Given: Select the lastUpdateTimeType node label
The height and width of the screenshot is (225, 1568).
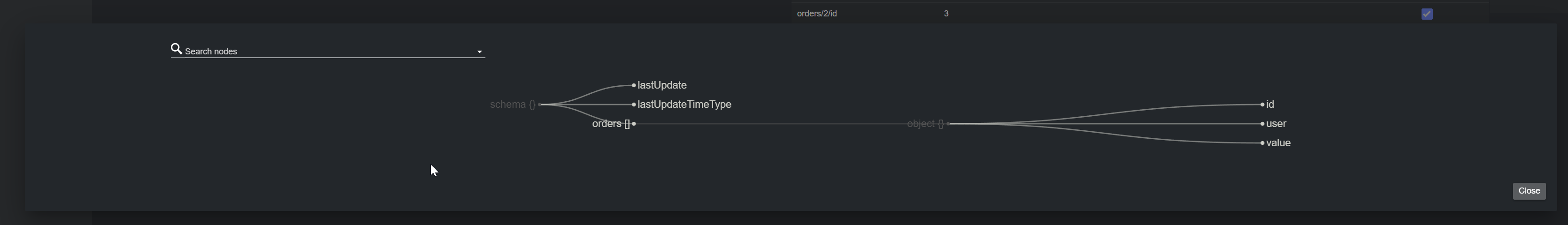Looking at the screenshot, I should [x=684, y=105].
